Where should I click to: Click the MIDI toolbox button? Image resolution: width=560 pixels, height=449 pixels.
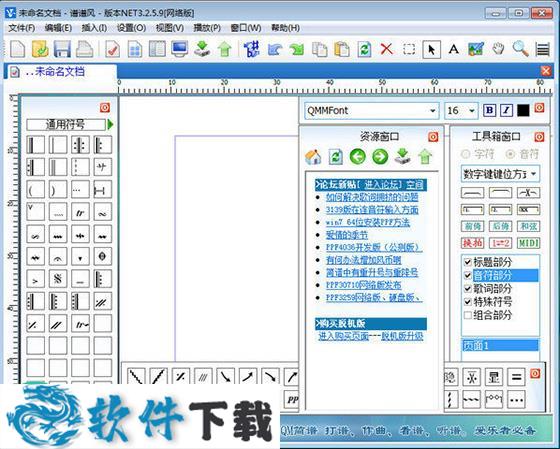(529, 243)
